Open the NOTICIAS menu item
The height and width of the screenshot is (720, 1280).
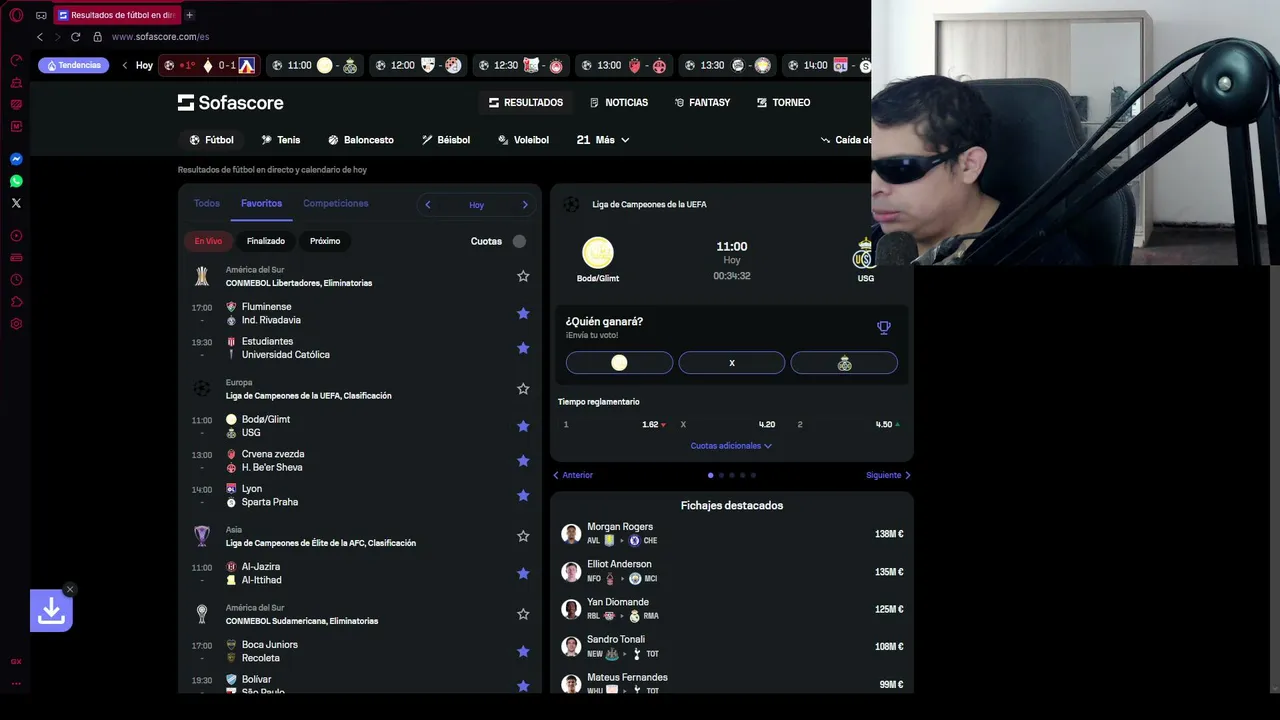pos(619,102)
